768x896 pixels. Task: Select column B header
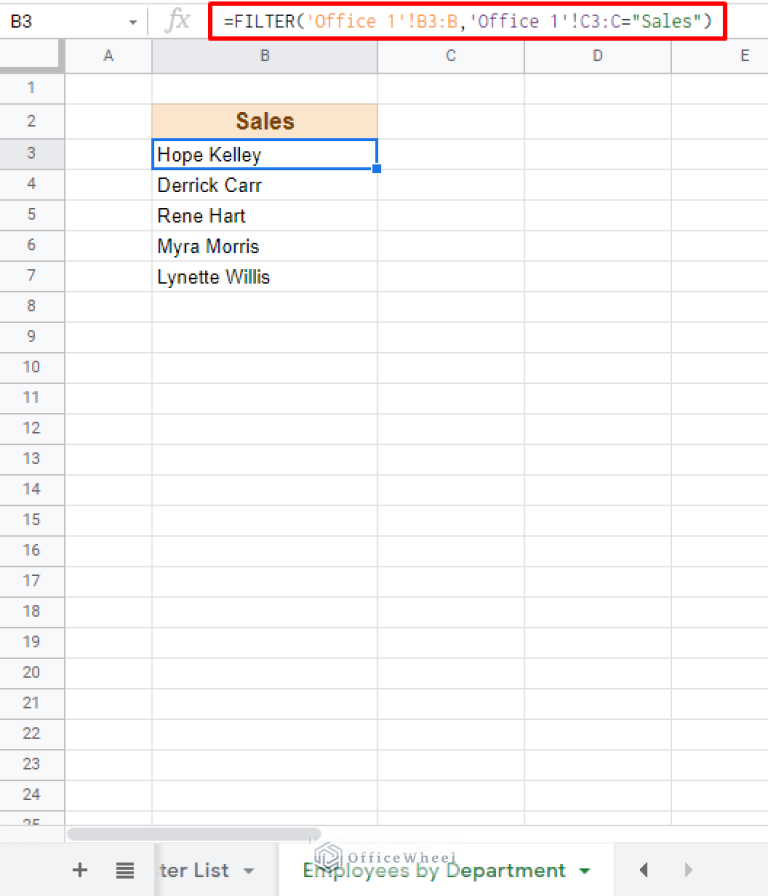pyautogui.click(x=264, y=57)
